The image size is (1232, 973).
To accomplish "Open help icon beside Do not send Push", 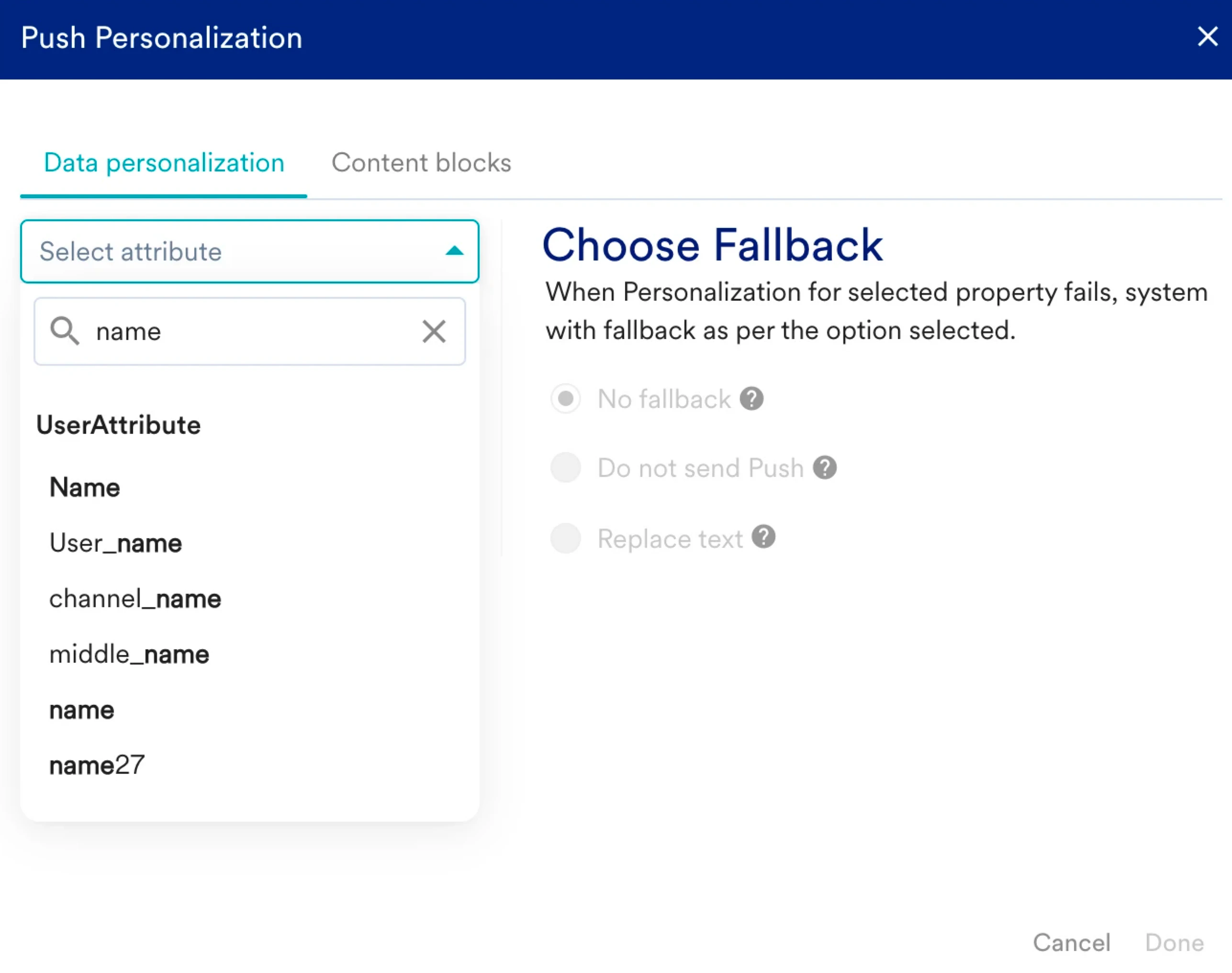I will point(824,468).
